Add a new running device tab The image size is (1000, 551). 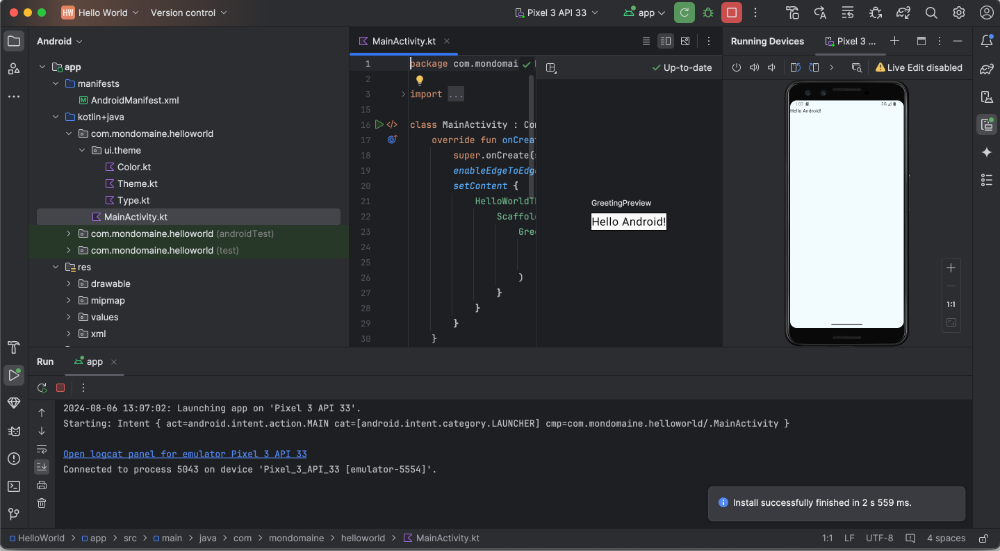(x=894, y=41)
